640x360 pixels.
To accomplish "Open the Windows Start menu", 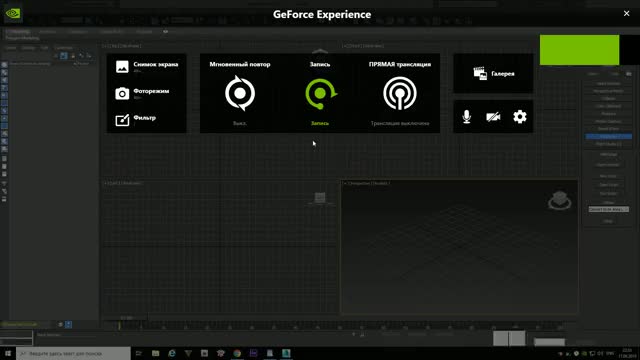I will 8,353.
